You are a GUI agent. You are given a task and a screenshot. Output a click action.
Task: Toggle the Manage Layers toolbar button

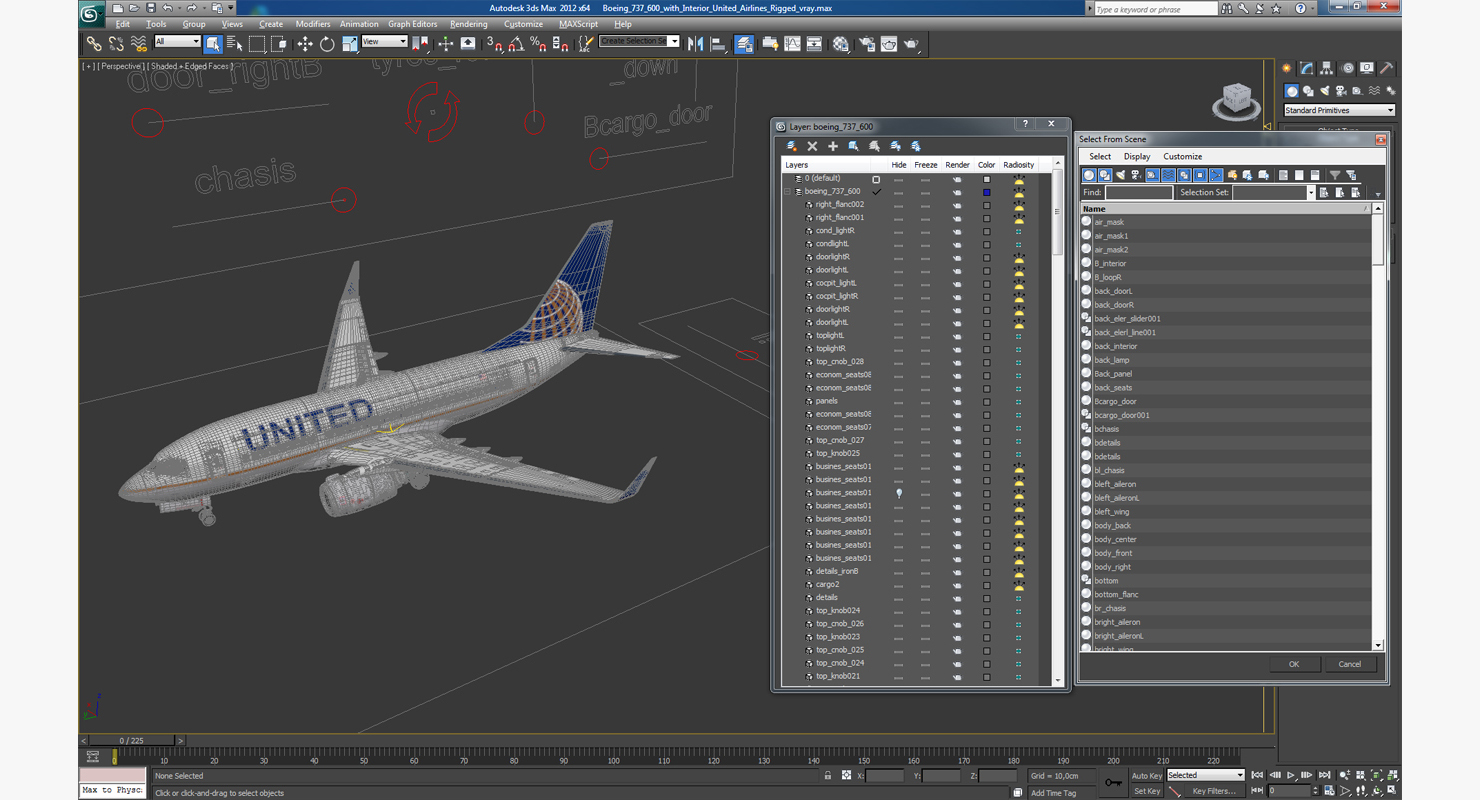click(x=744, y=44)
